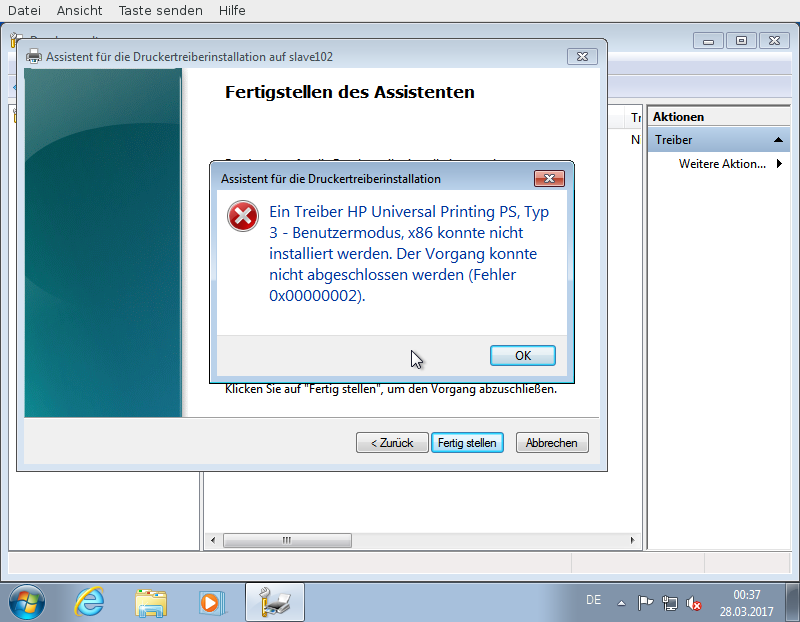The image size is (800, 622).
Task: Open Windows Media Player from taskbar
Action: (211, 602)
